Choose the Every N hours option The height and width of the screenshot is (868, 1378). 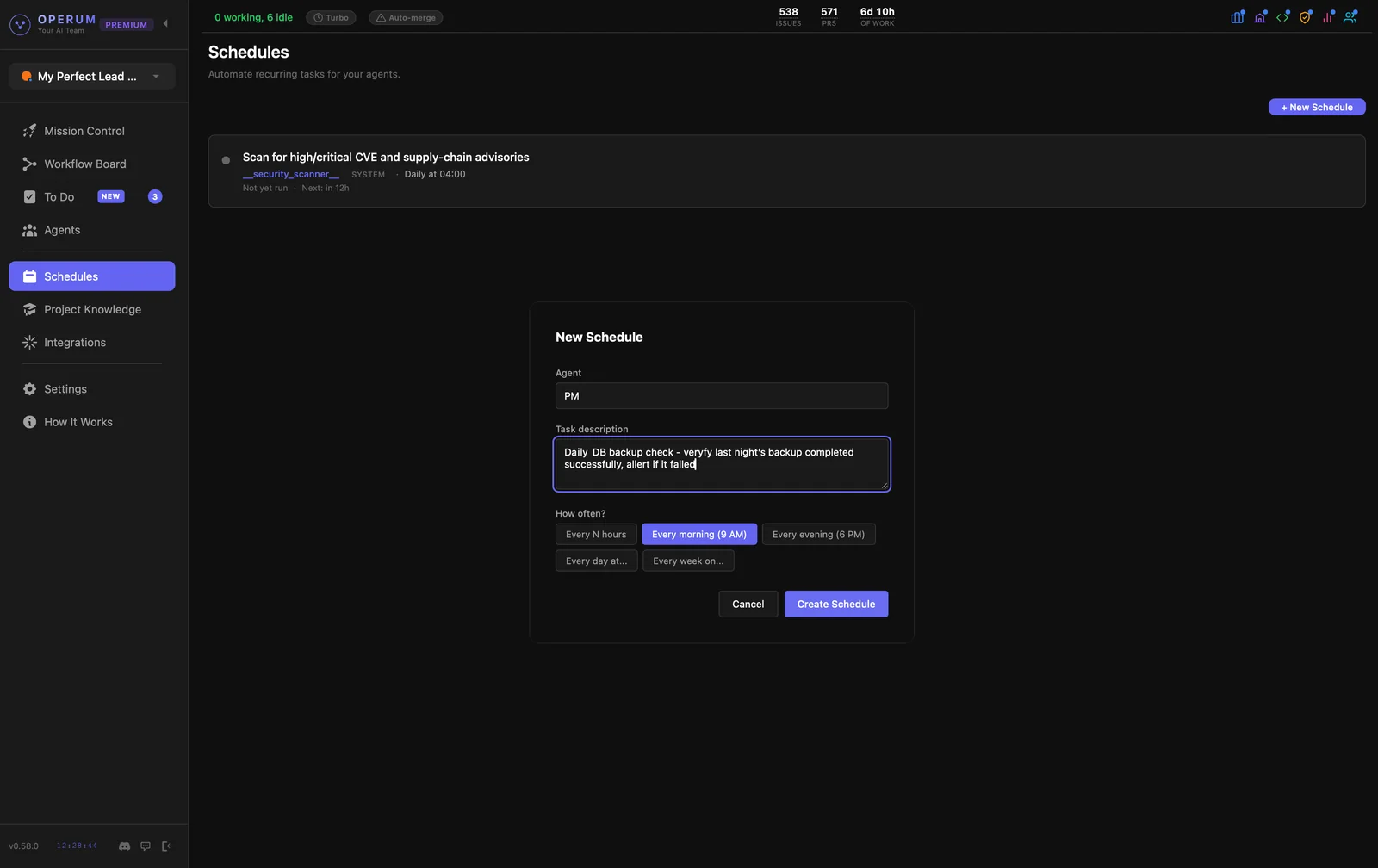[596, 535]
